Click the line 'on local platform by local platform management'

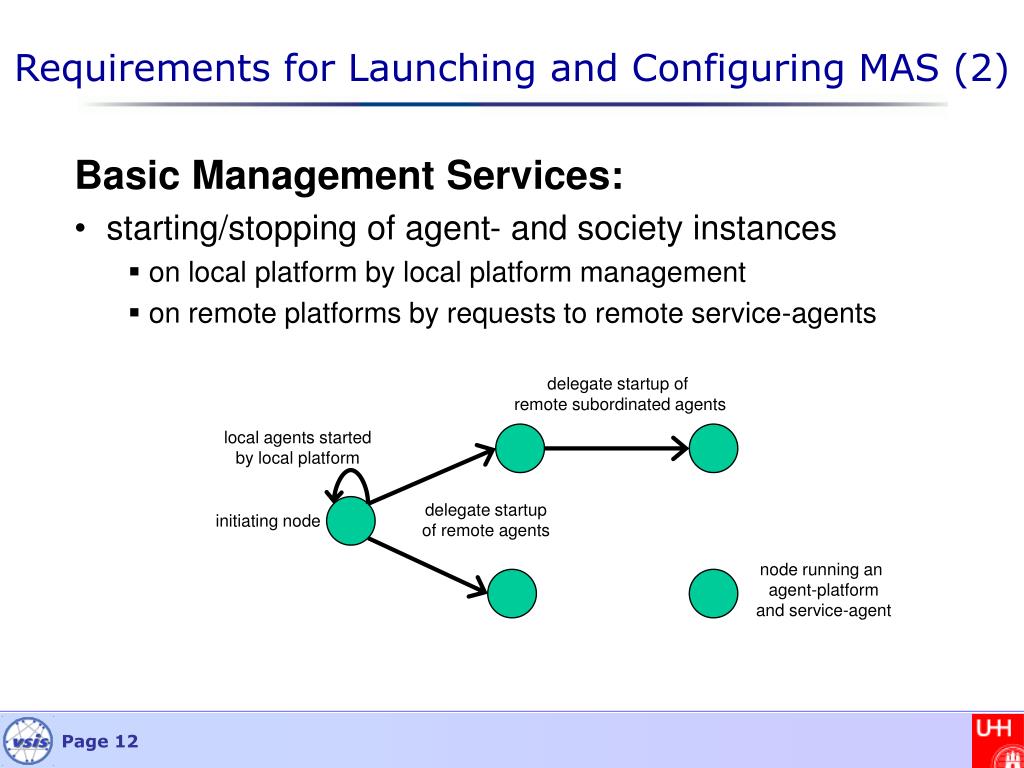coord(447,272)
